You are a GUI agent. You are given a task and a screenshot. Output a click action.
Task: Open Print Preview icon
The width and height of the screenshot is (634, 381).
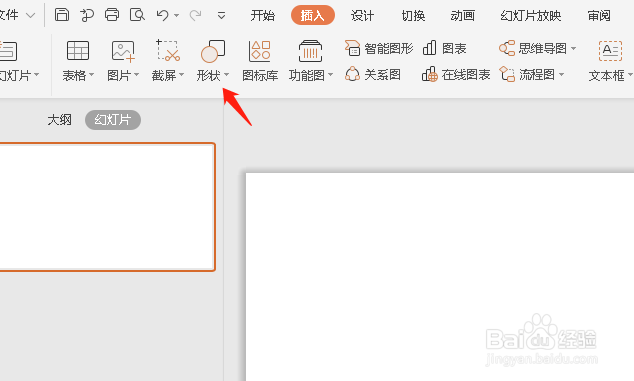137,15
